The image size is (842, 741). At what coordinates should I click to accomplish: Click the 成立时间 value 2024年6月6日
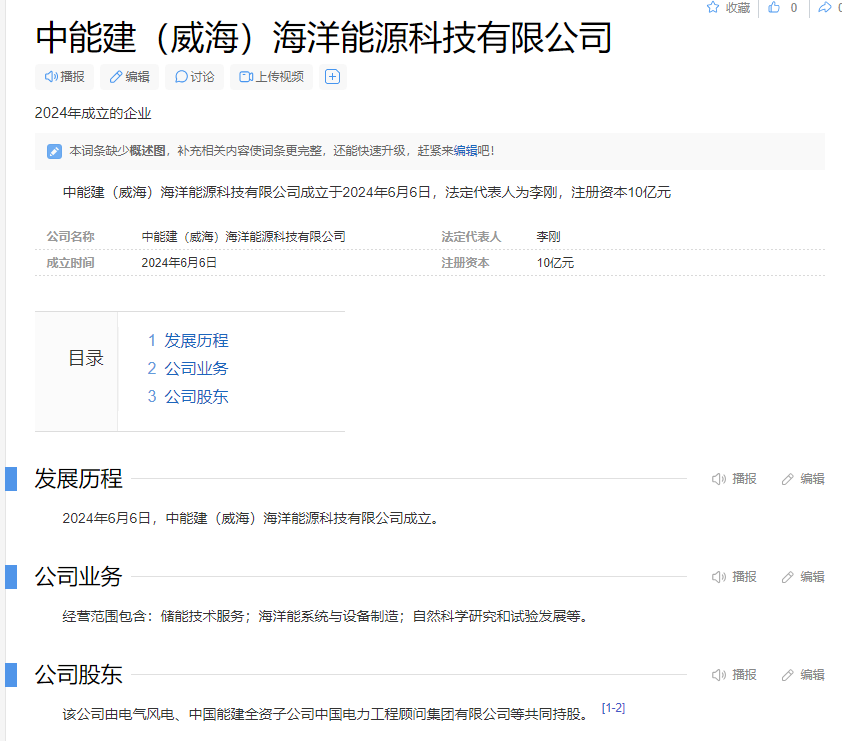[x=179, y=263]
